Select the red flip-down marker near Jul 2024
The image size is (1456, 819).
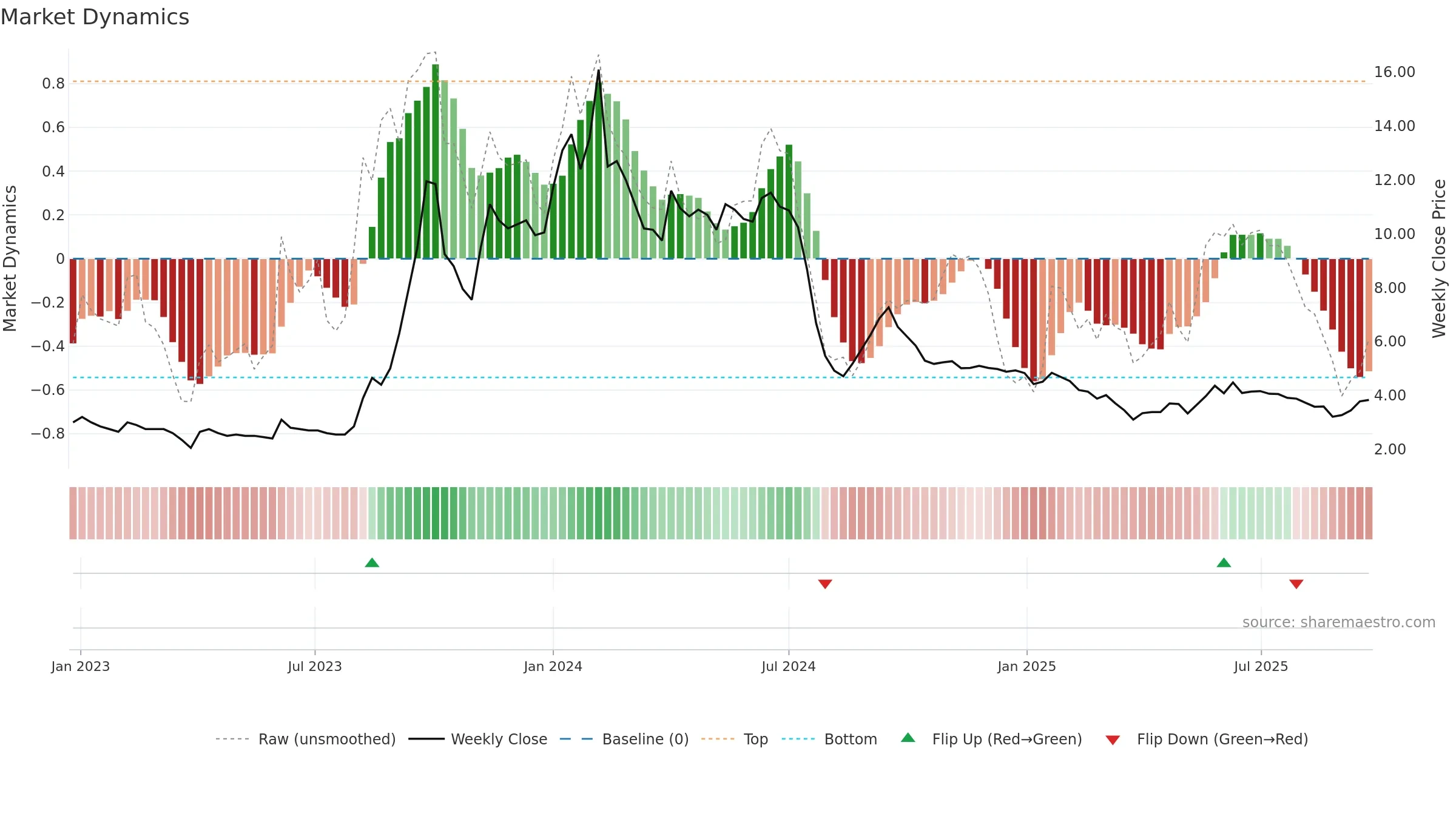click(x=825, y=584)
